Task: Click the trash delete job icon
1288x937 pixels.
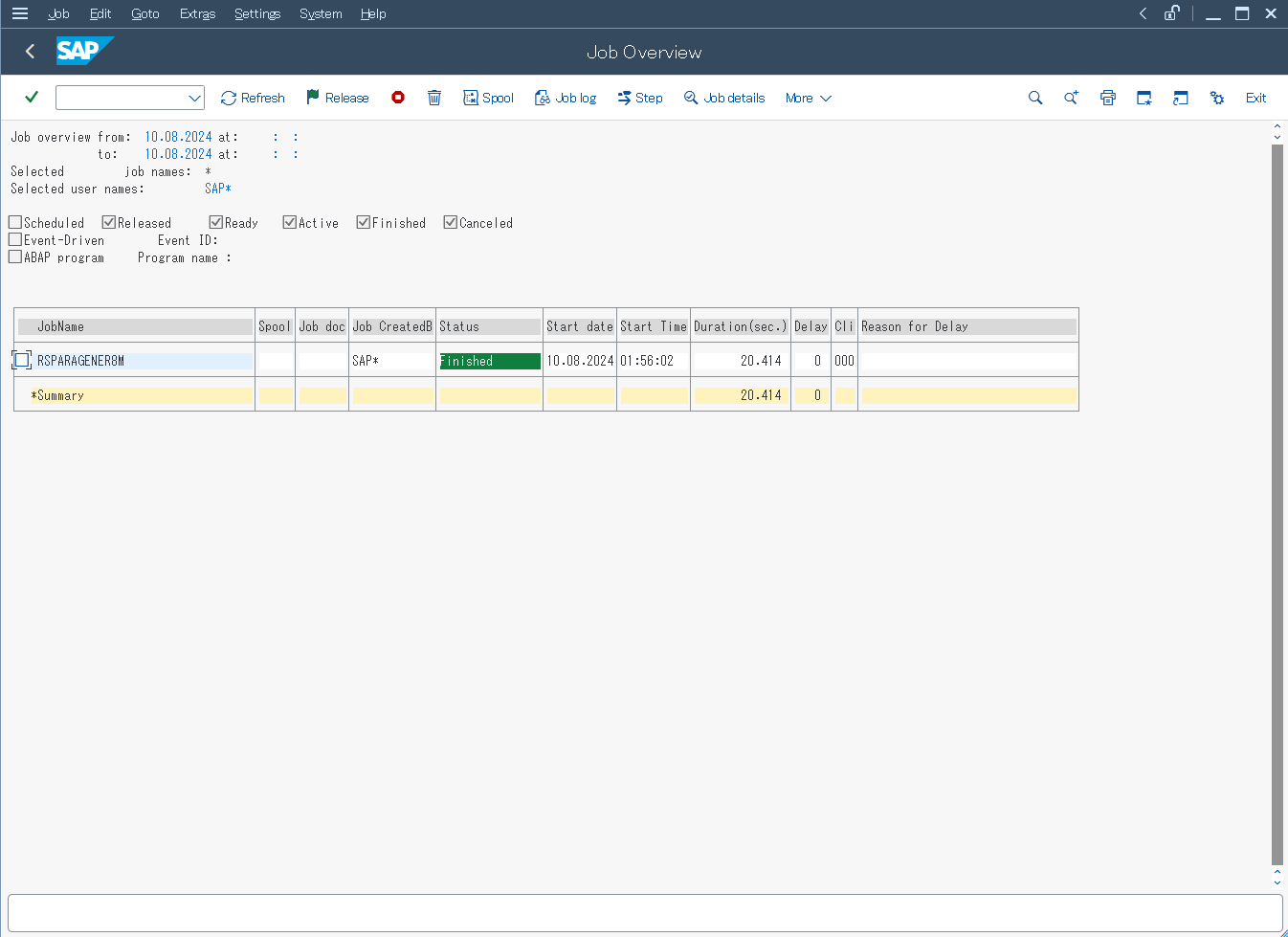Action: coord(434,98)
